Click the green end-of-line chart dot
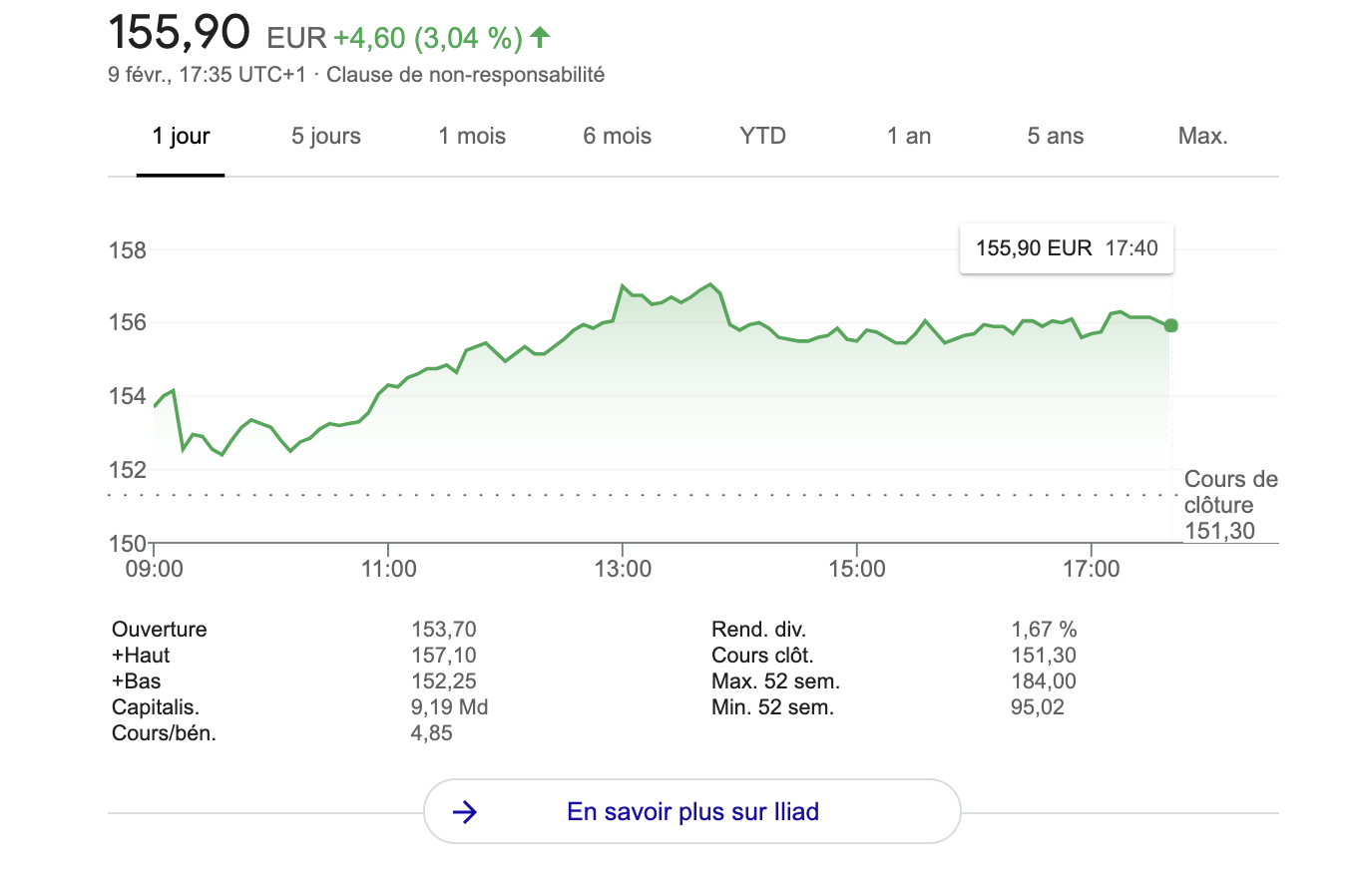Image resolution: width=1353 pixels, height=896 pixels. pos(1170,325)
